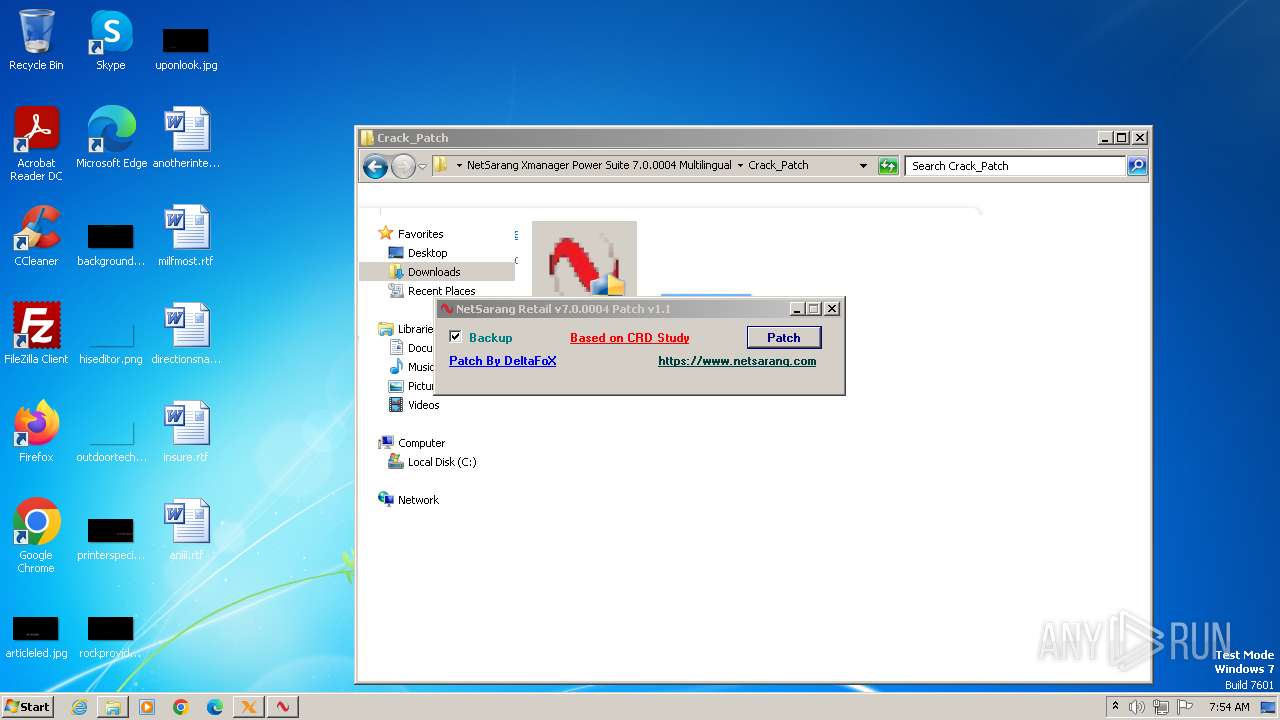Toggle the Backup checkbox
Image resolution: width=1280 pixels, height=720 pixels.
(456, 337)
